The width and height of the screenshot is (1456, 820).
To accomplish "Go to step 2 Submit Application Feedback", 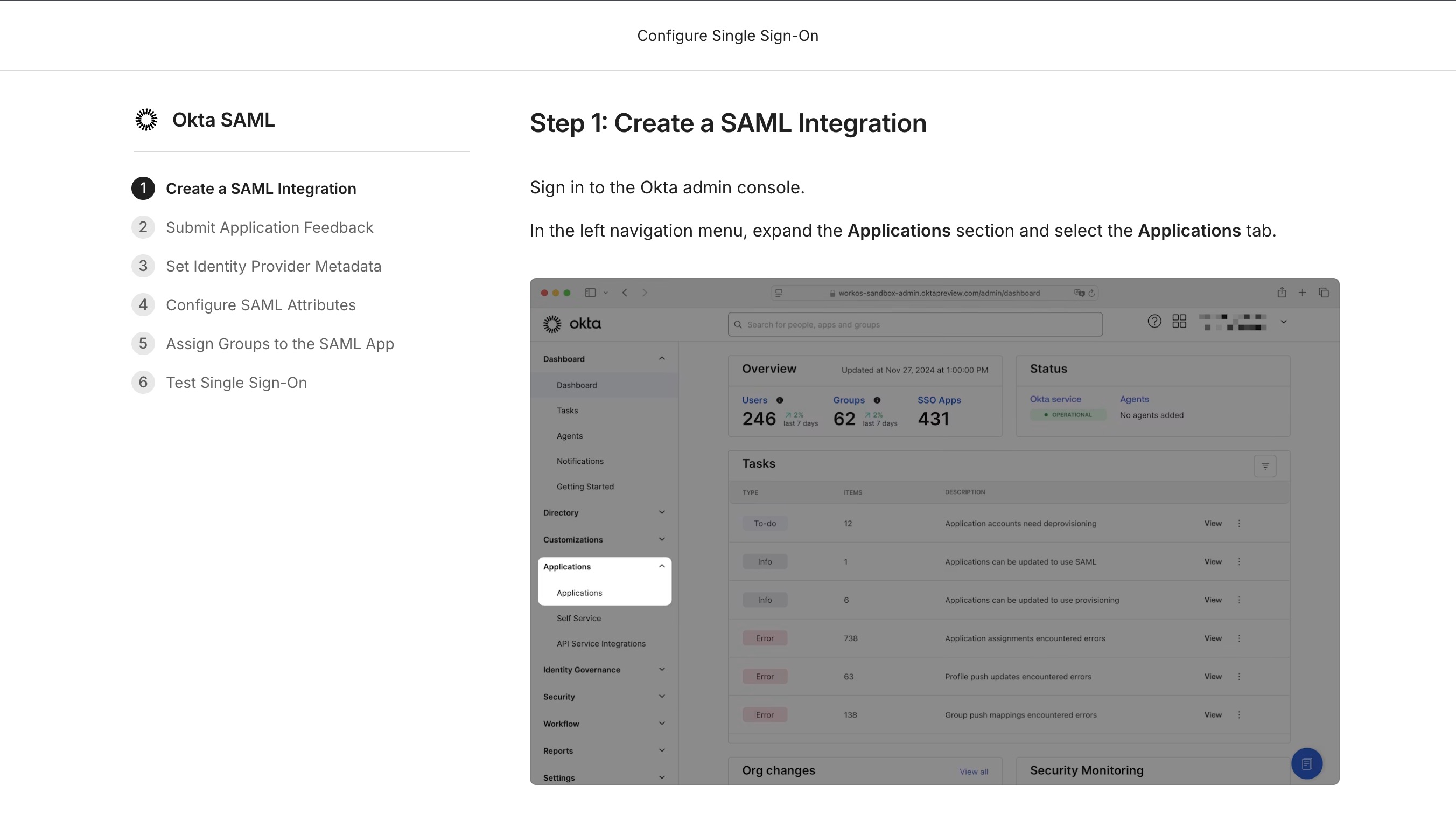I will 252,227.
